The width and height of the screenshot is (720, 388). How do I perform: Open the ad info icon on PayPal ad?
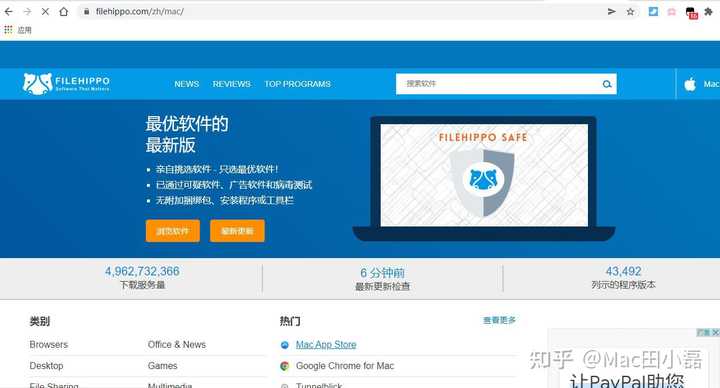[703, 332]
